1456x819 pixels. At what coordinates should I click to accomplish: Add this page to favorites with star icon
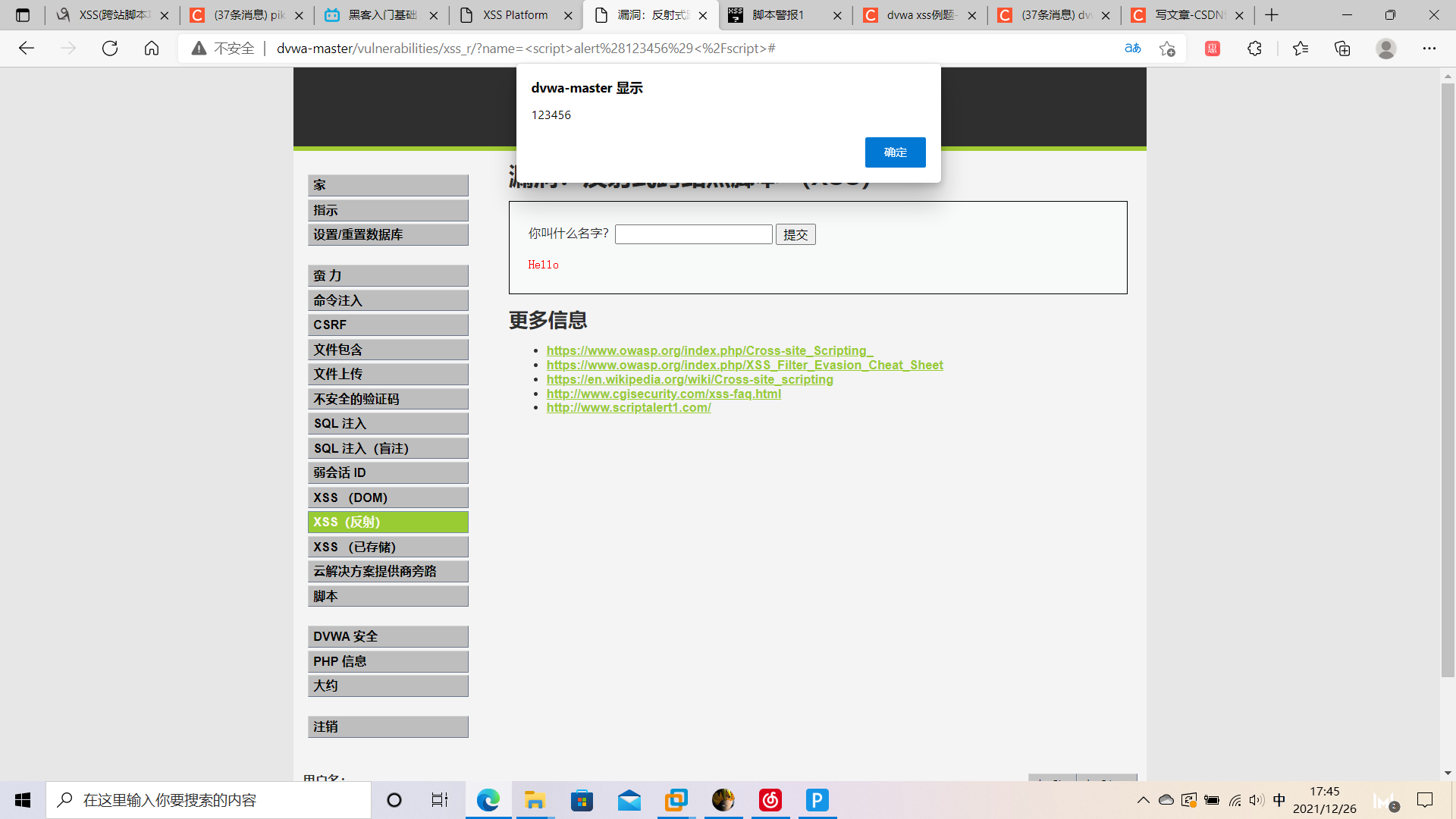(x=1168, y=48)
